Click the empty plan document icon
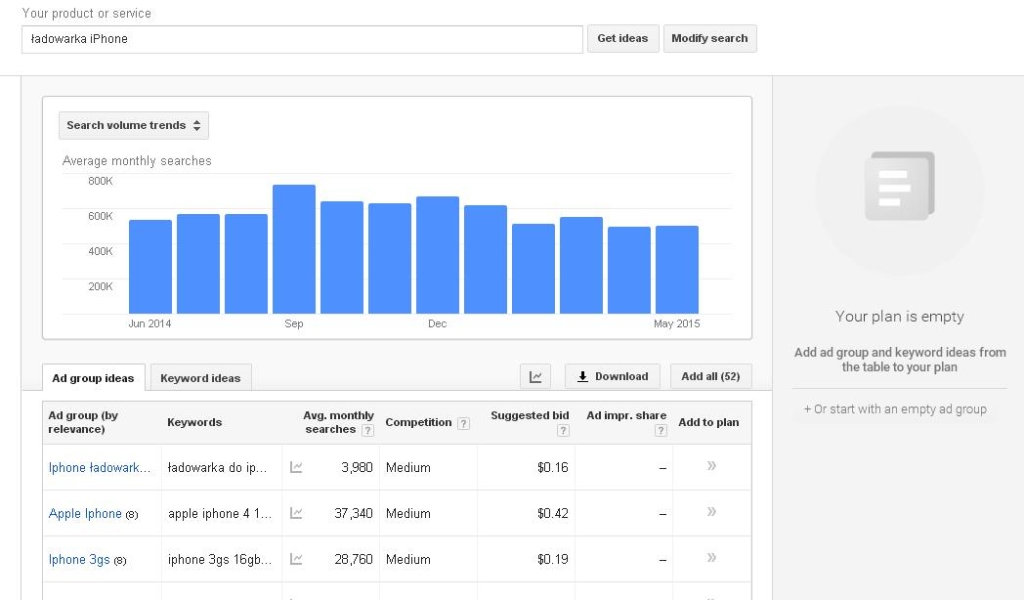1024x600 pixels. (899, 186)
